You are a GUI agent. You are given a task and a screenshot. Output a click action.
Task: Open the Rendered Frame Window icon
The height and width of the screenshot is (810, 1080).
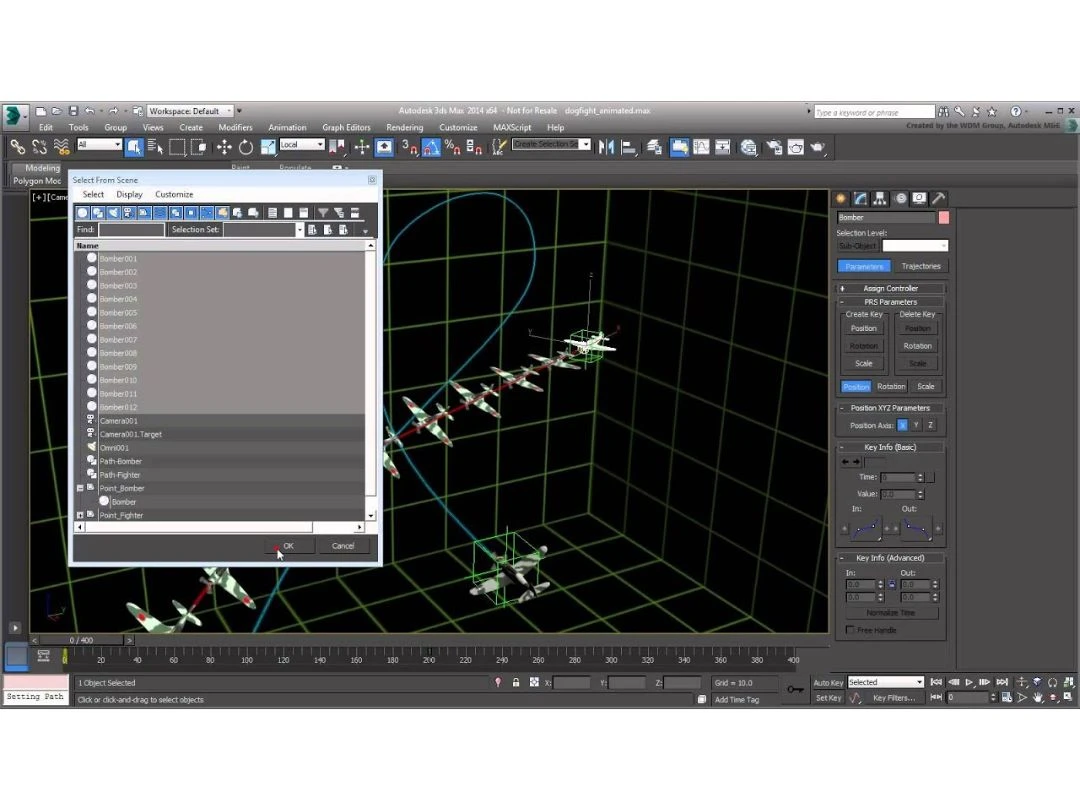[x=796, y=147]
